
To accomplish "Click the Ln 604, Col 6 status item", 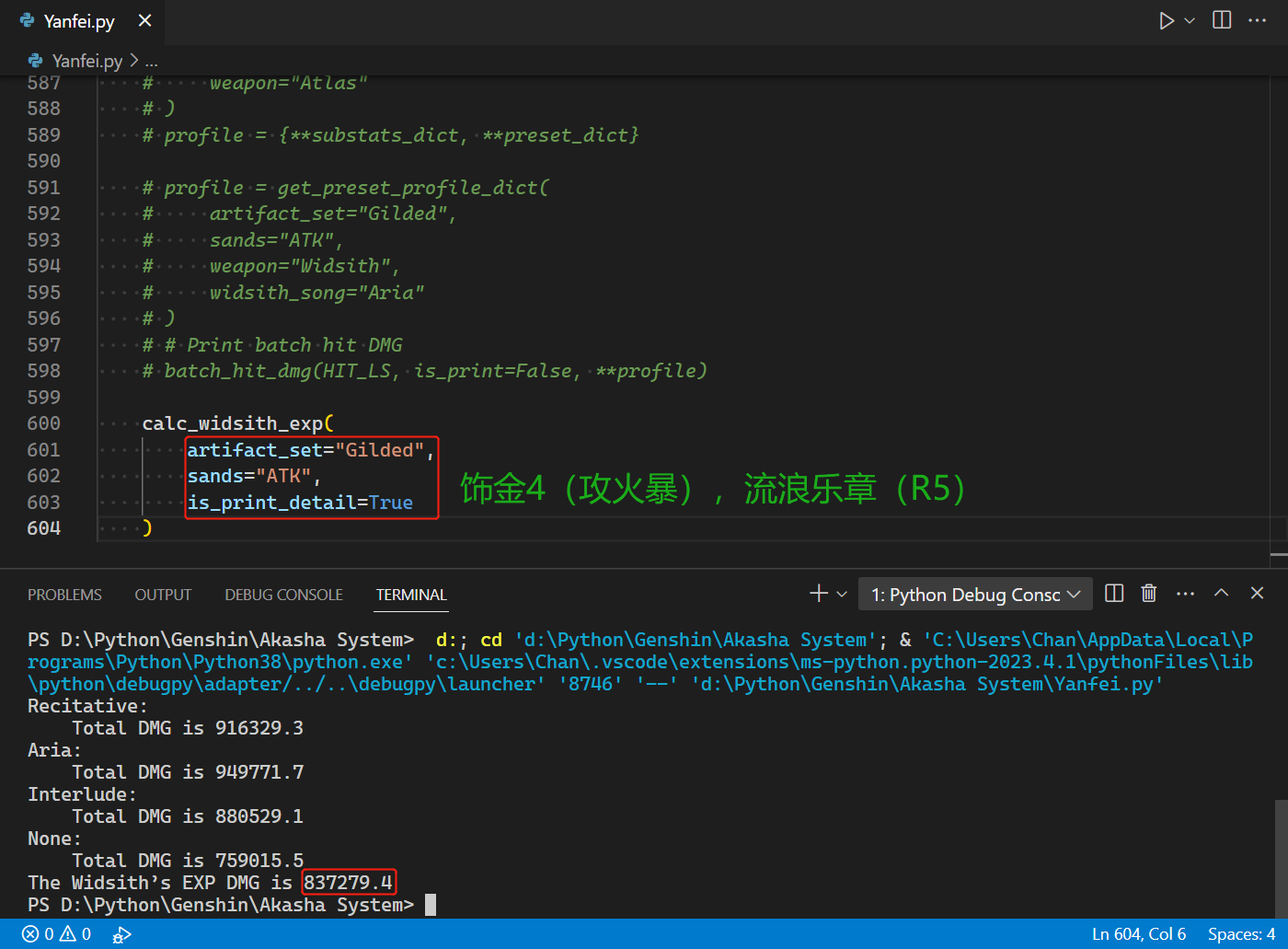I will click(x=1138, y=934).
